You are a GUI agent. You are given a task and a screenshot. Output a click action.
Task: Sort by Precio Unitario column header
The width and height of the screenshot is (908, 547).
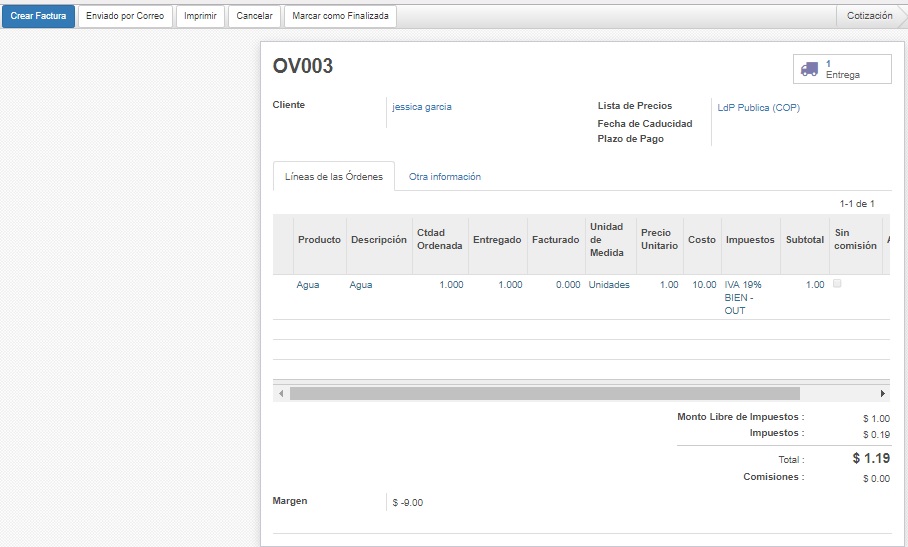click(x=659, y=240)
